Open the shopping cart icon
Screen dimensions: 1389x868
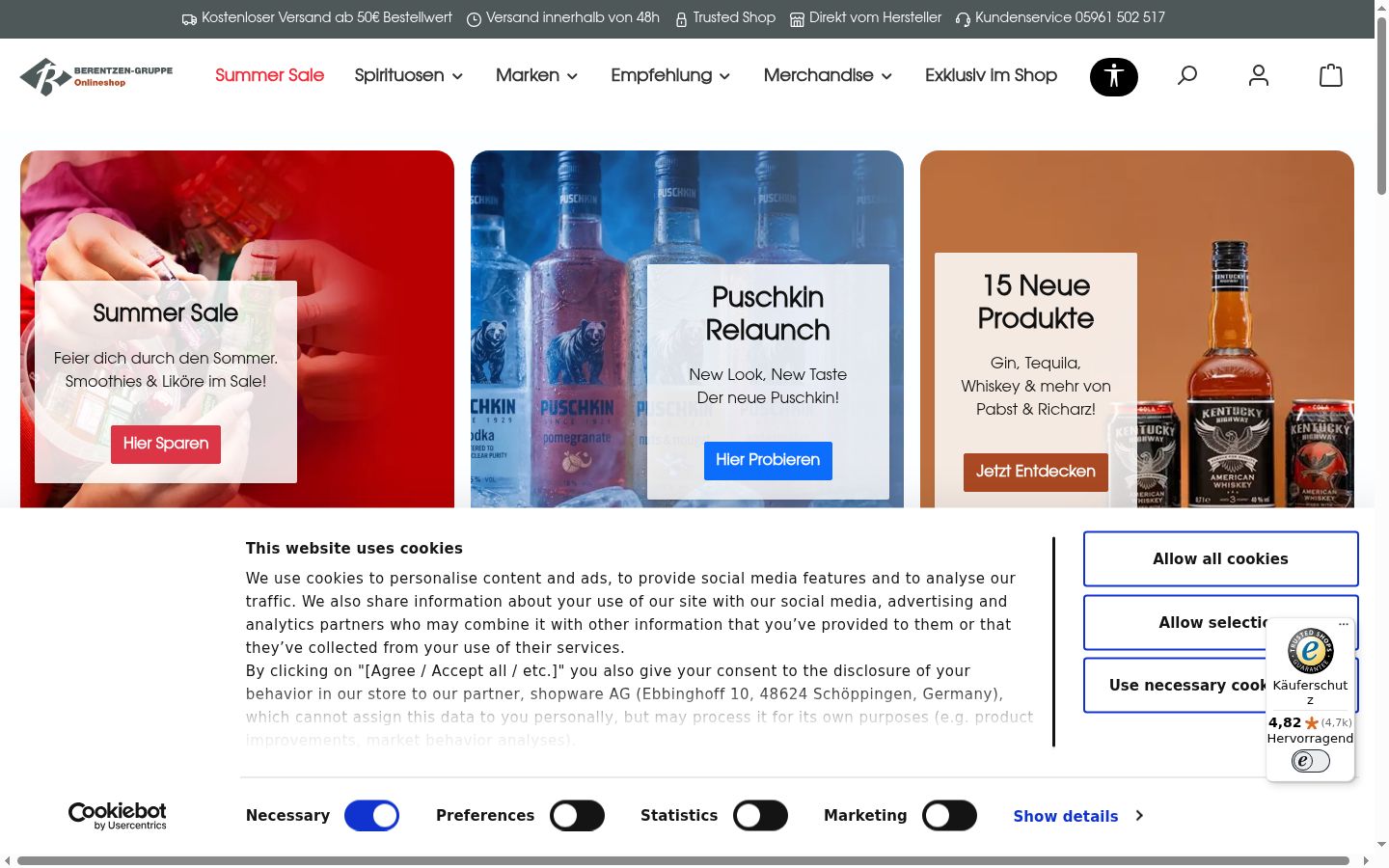(1331, 75)
